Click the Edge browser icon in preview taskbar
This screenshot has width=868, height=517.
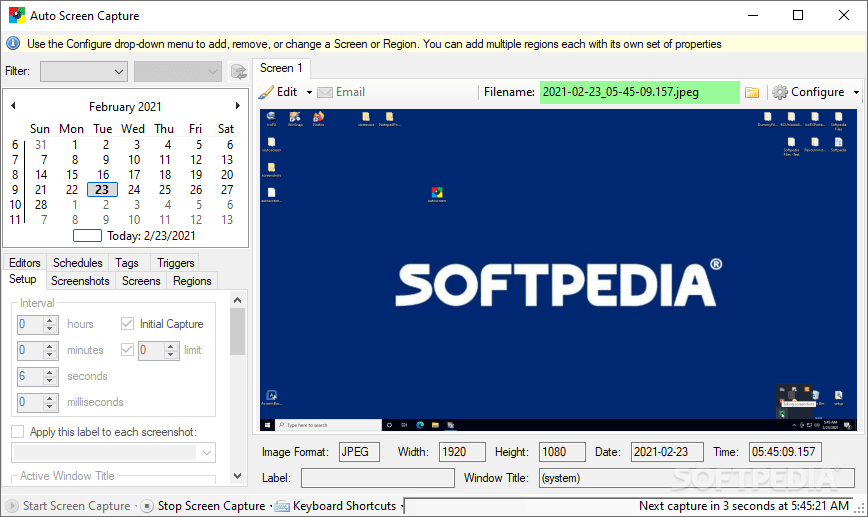coord(420,425)
